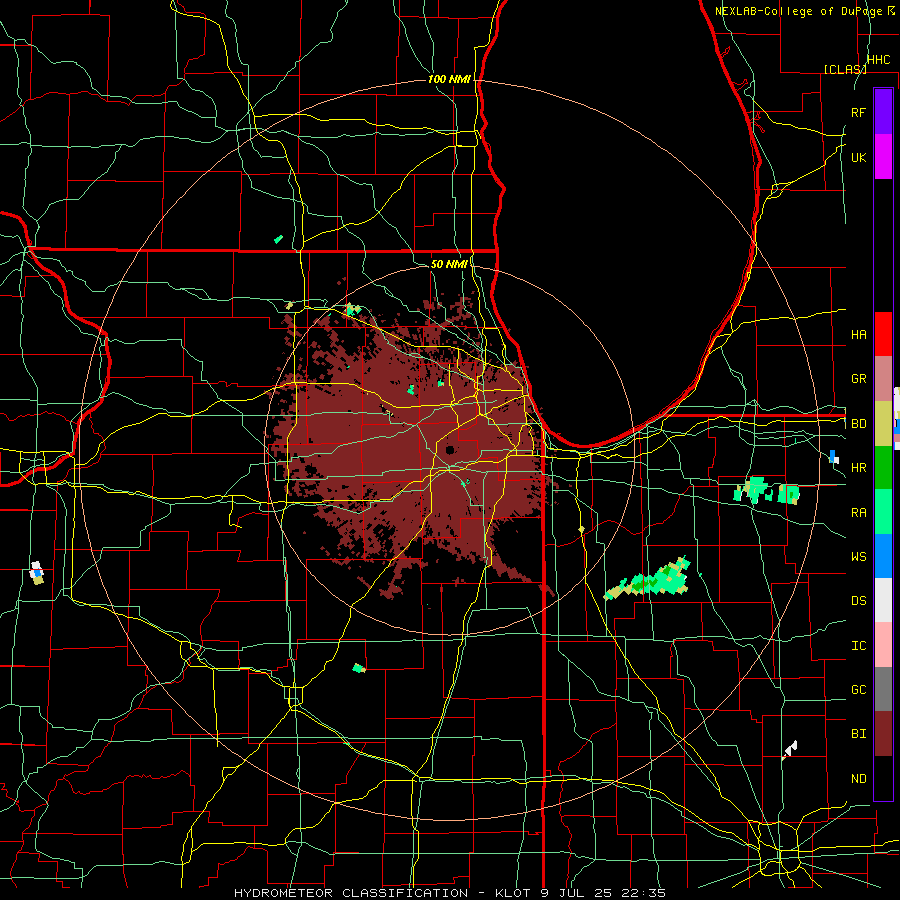Screen dimensions: 900x900
Task: Pick the light pink IC legend swatch
Action: [883, 645]
